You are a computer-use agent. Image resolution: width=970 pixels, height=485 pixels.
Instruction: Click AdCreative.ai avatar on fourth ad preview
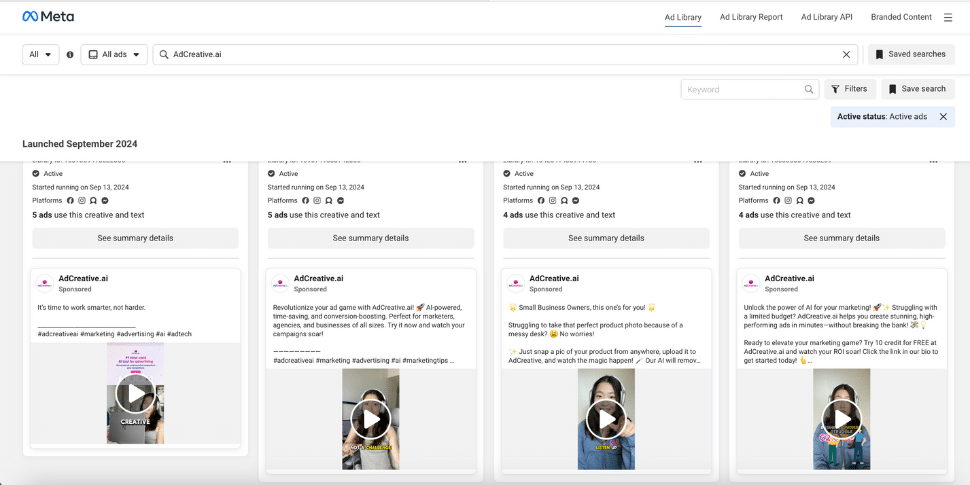pyautogui.click(x=751, y=283)
